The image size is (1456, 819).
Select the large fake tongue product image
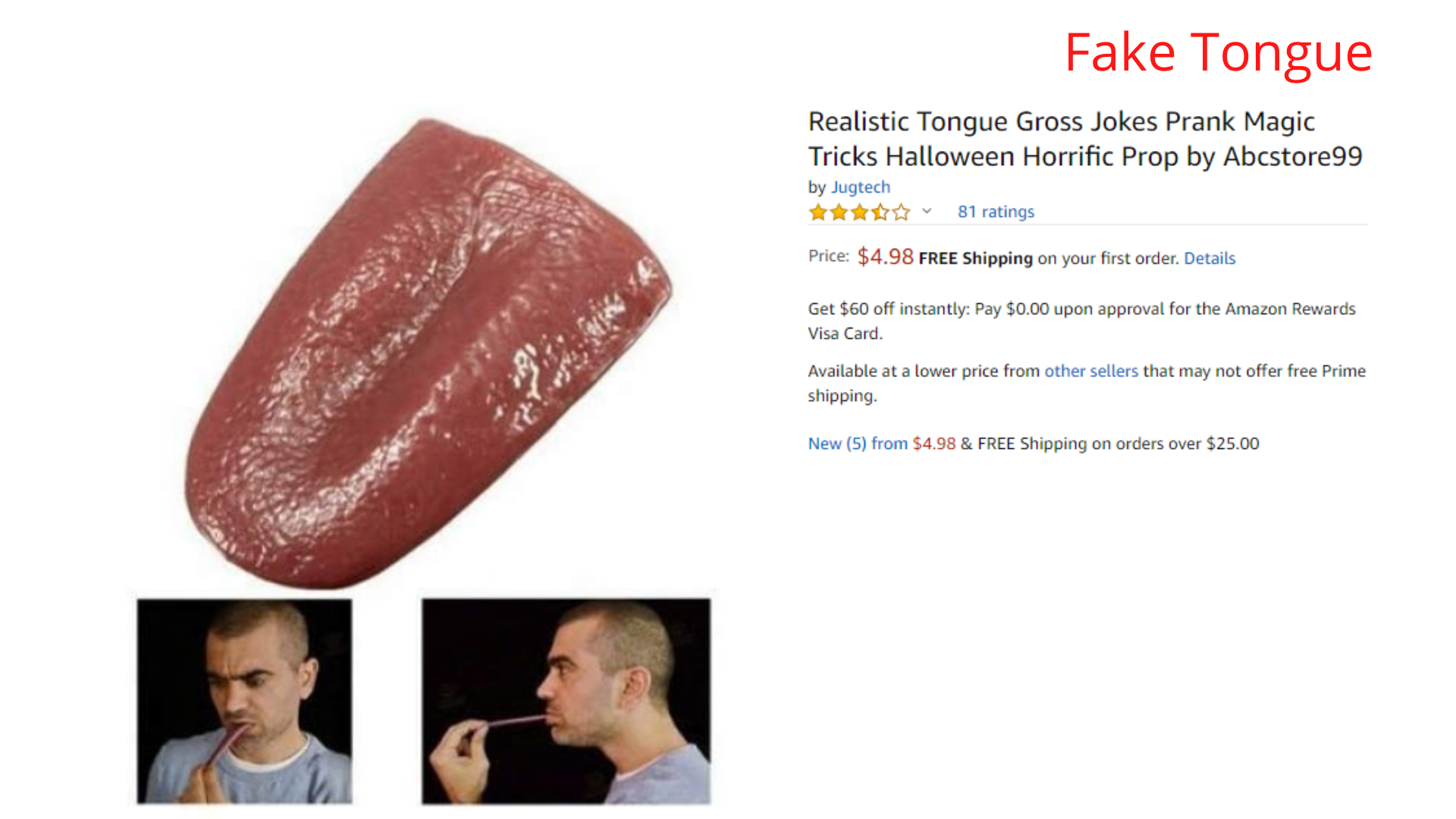(x=428, y=353)
